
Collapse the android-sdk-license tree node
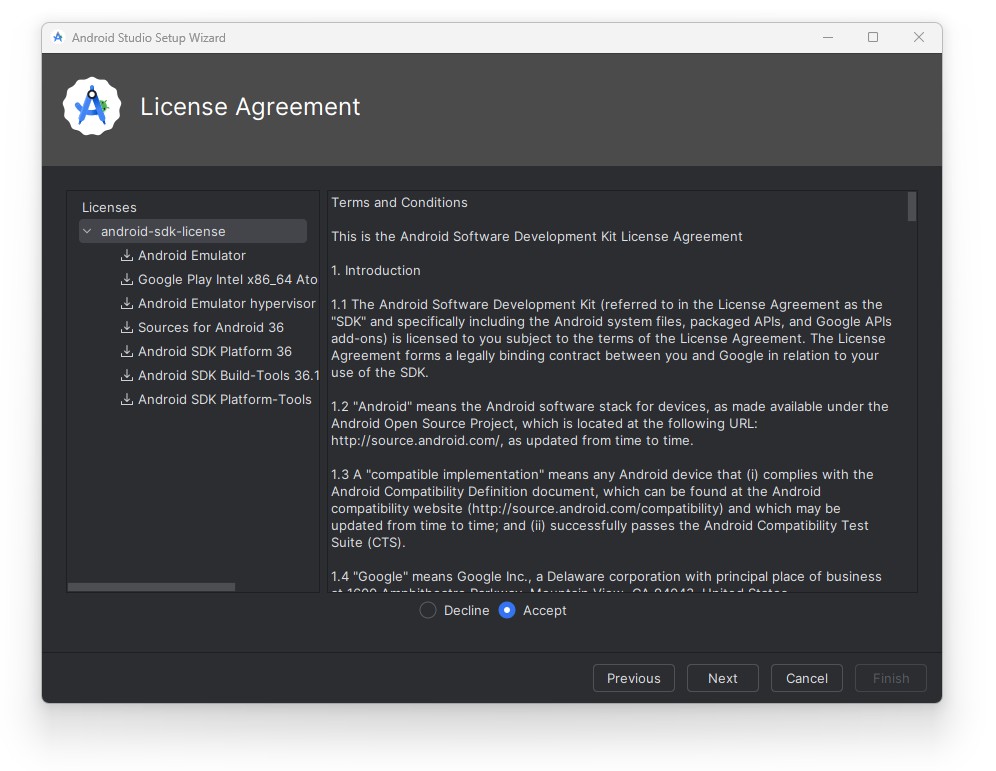click(88, 231)
